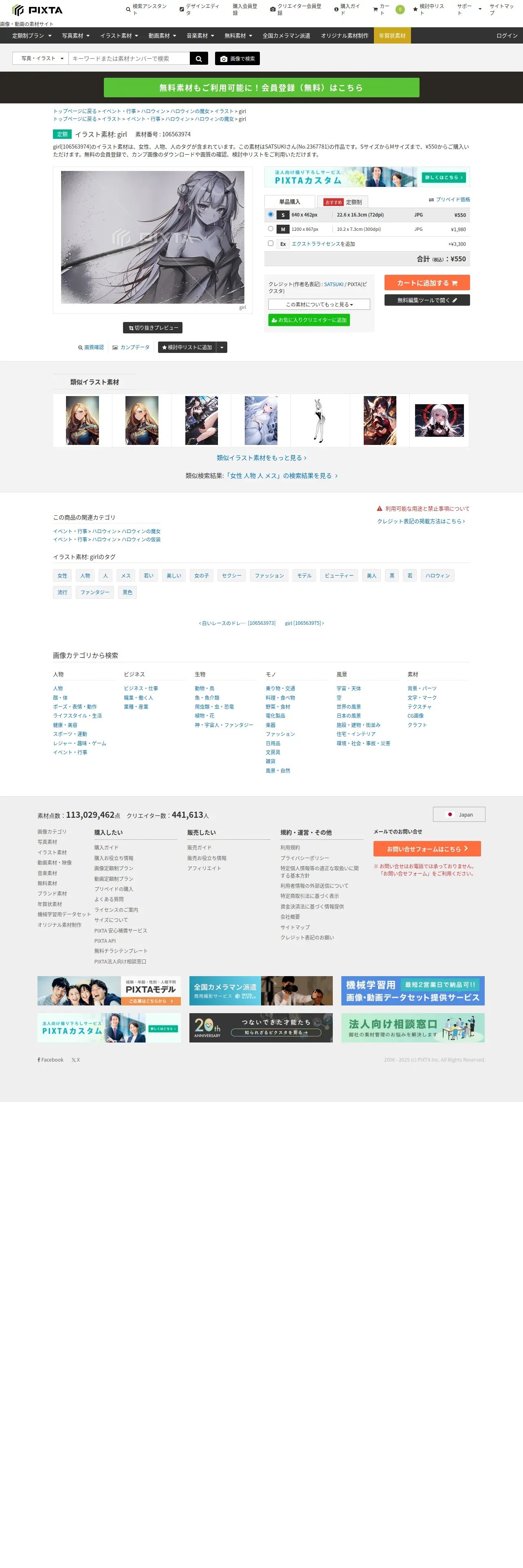Open オリジナル素材制作 menu item
The height and width of the screenshot is (1568, 523).
[345, 36]
